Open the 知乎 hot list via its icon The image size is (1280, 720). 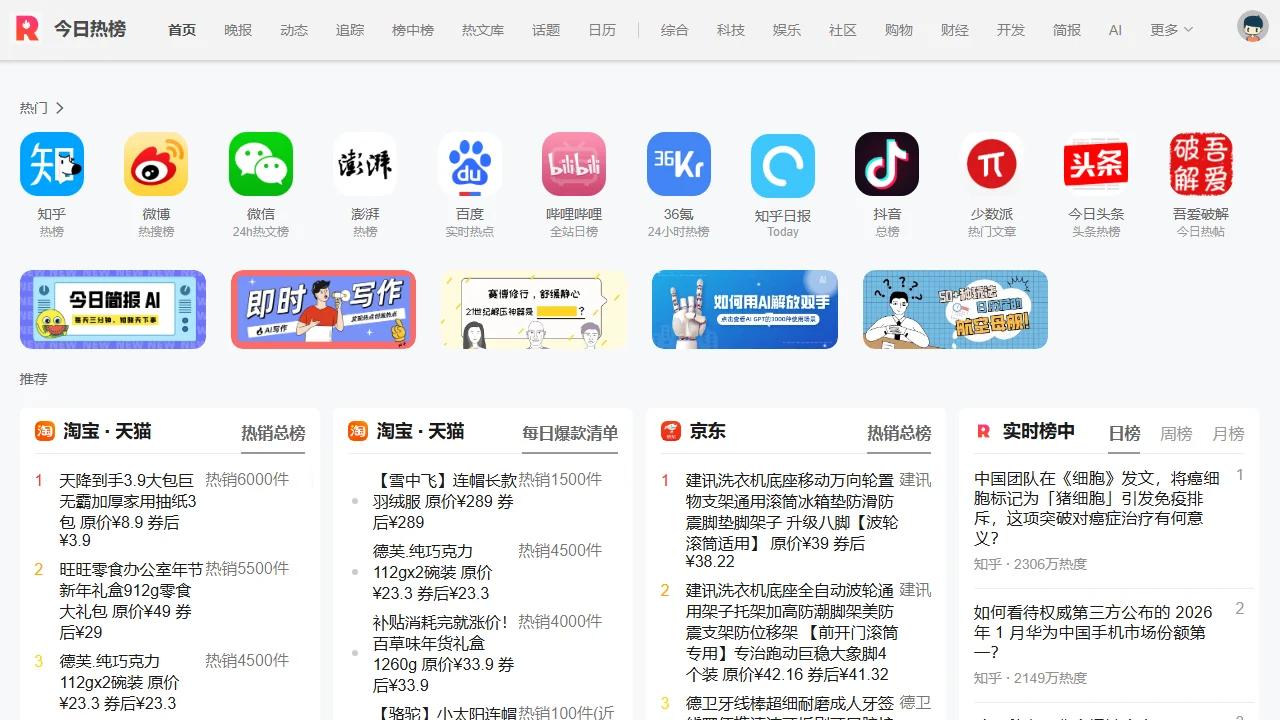(x=52, y=163)
